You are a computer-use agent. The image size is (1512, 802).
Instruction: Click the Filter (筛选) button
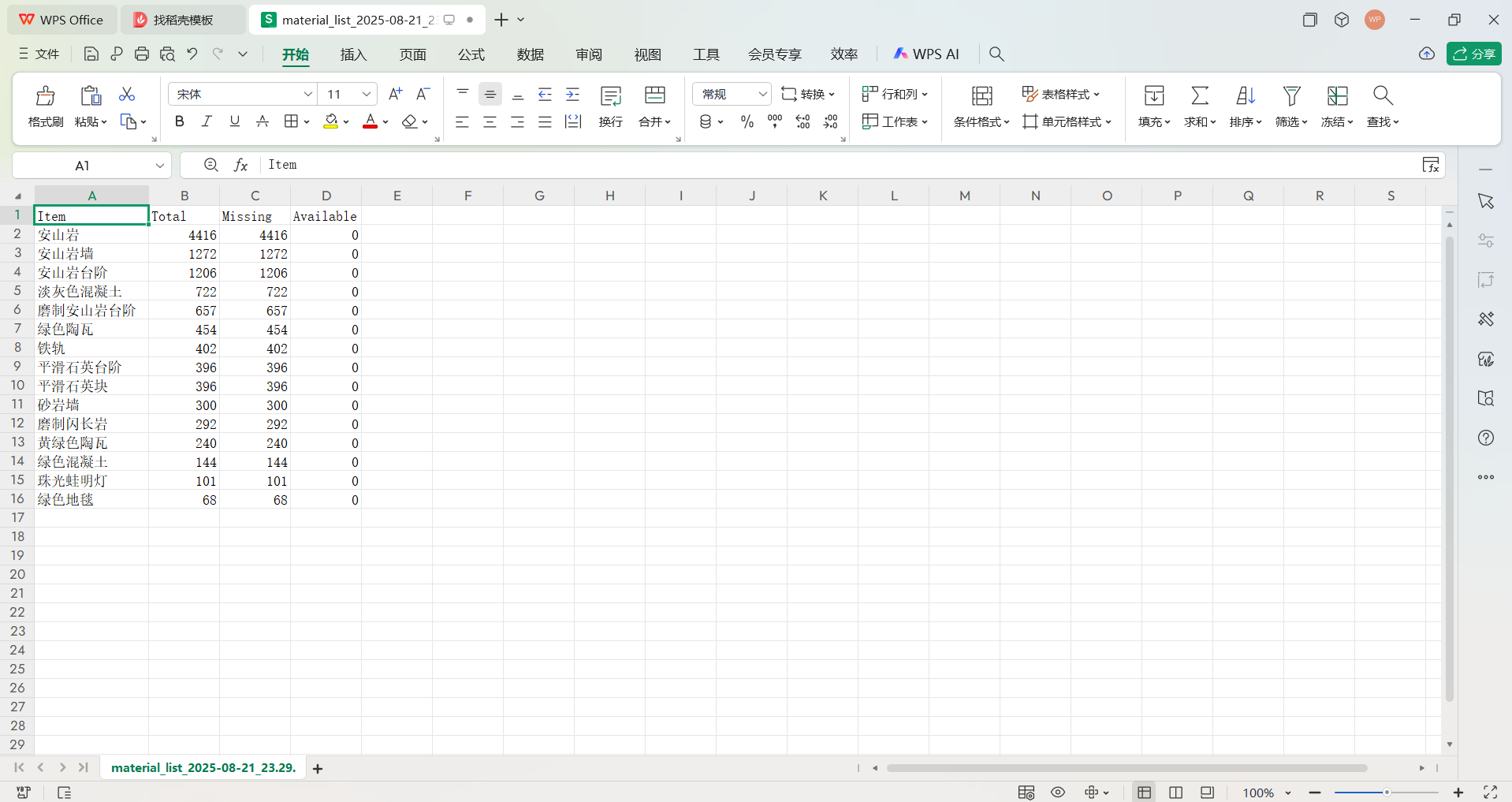pos(1291,106)
